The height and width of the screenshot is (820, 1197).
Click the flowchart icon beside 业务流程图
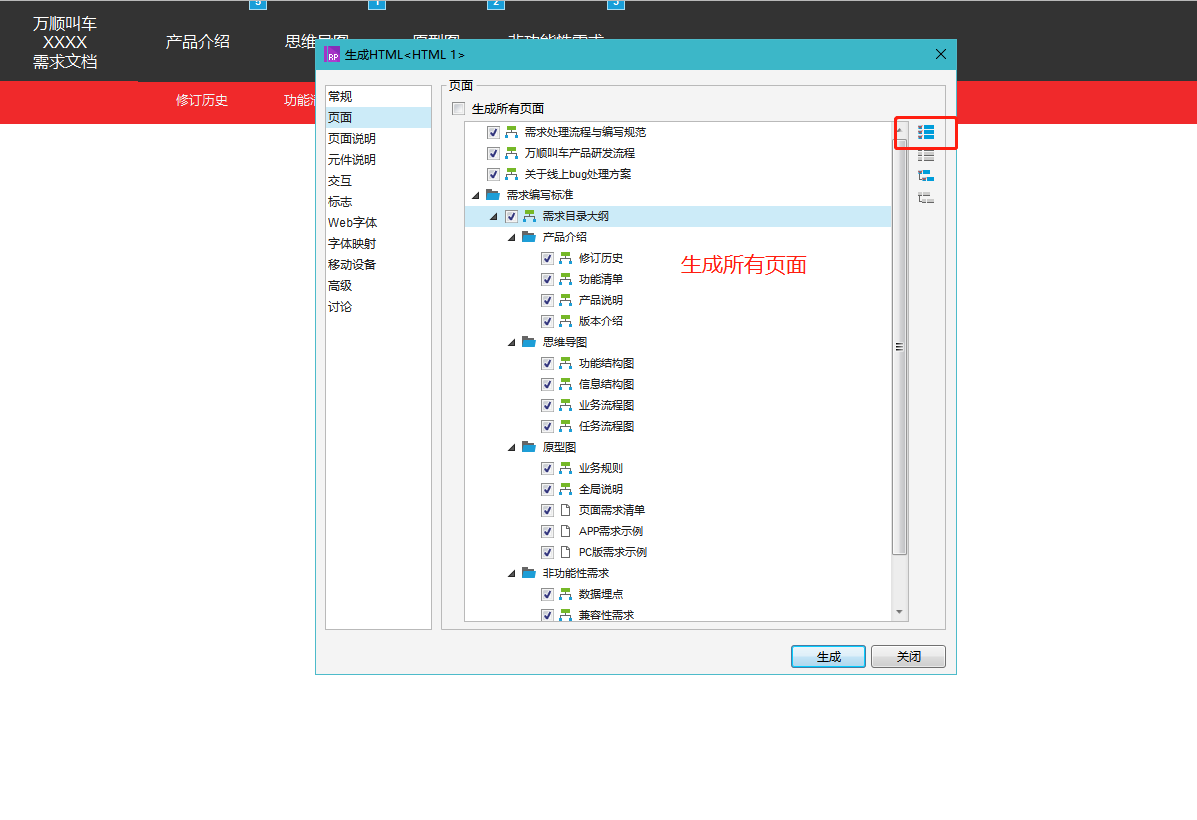(565, 405)
